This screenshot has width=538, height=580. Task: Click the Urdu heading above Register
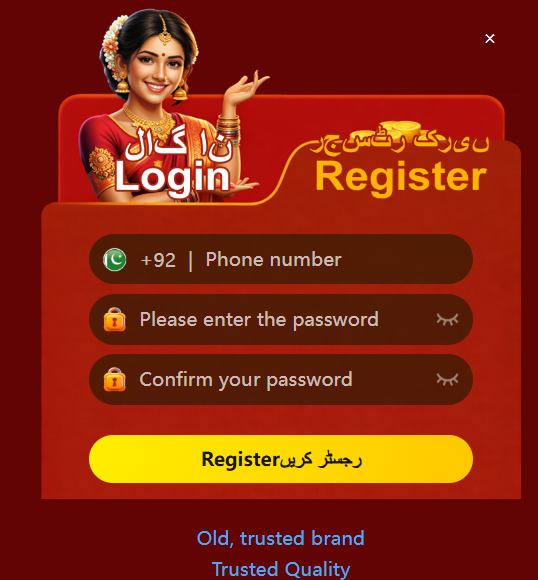tap(400, 144)
